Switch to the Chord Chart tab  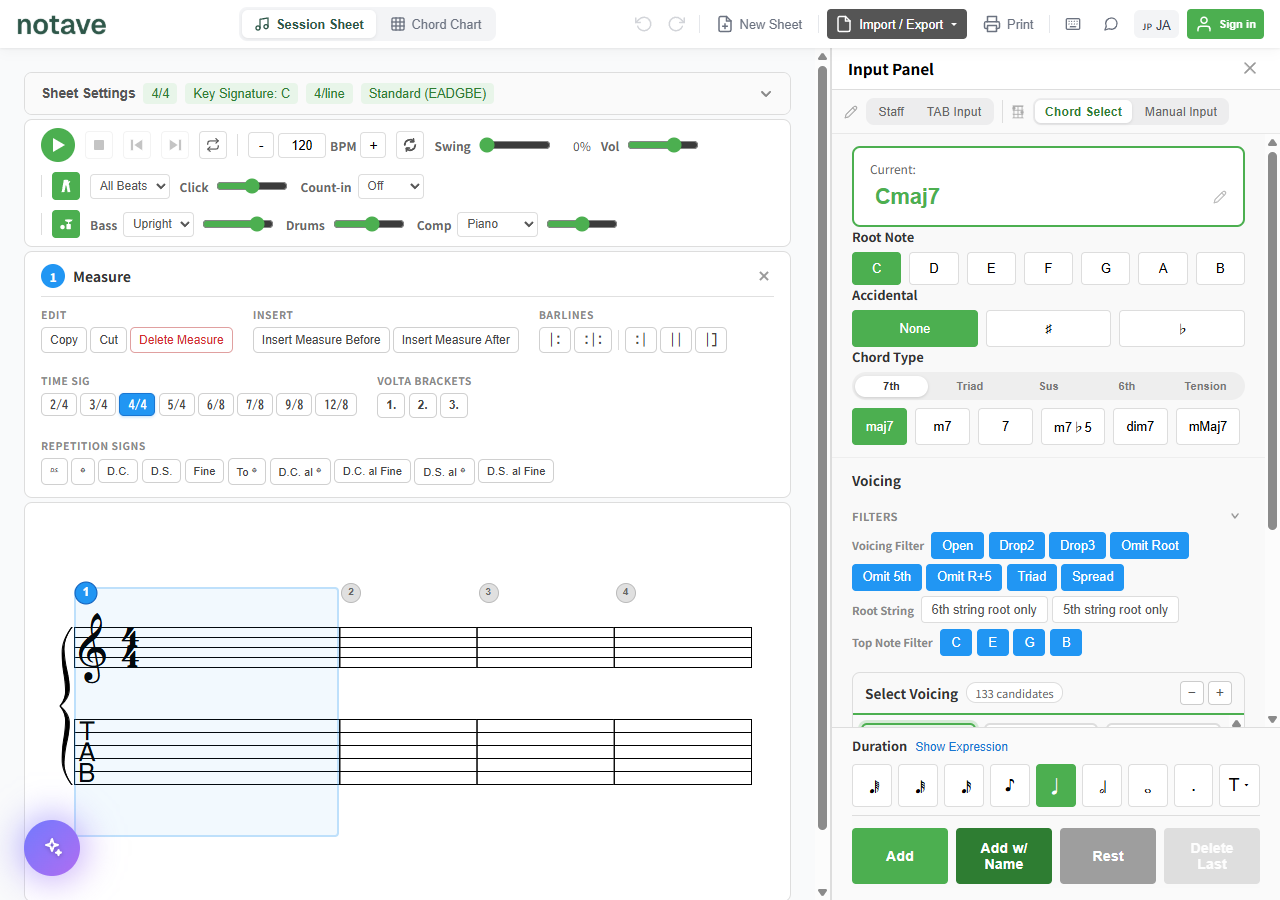click(x=436, y=24)
